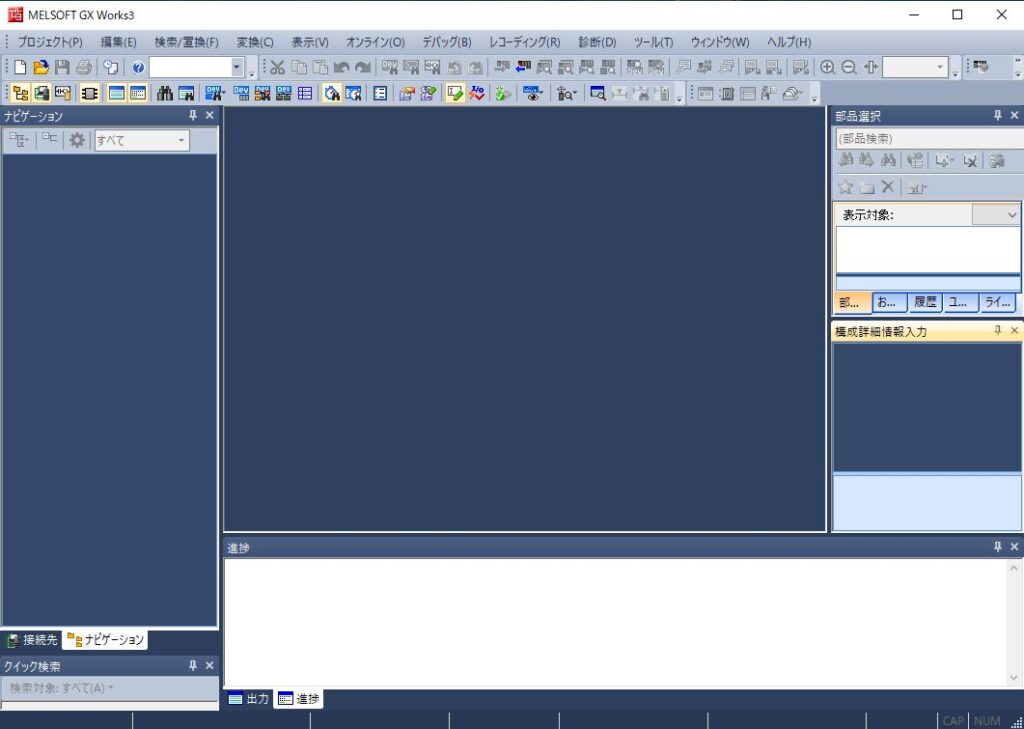Image resolution: width=1024 pixels, height=729 pixels.
Task: Select the 接続先 tab
Action: 32,640
